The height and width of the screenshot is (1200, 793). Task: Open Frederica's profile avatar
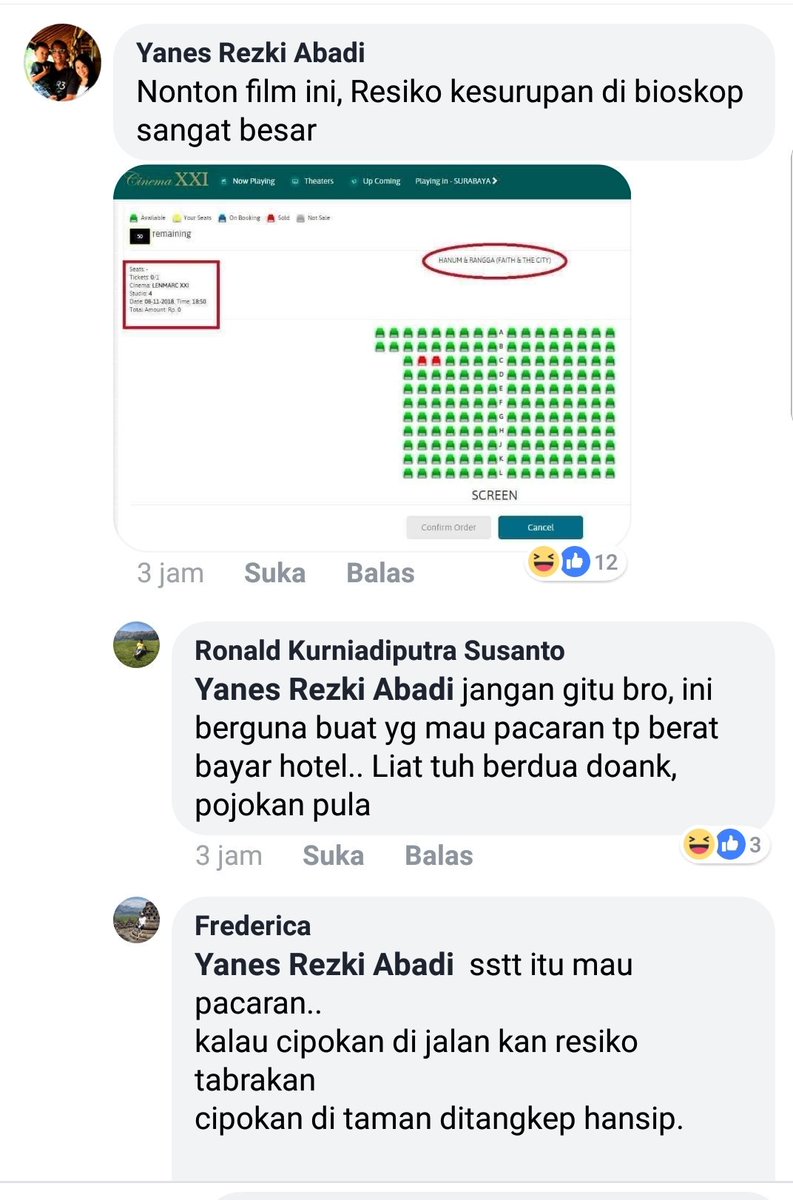(x=136, y=919)
